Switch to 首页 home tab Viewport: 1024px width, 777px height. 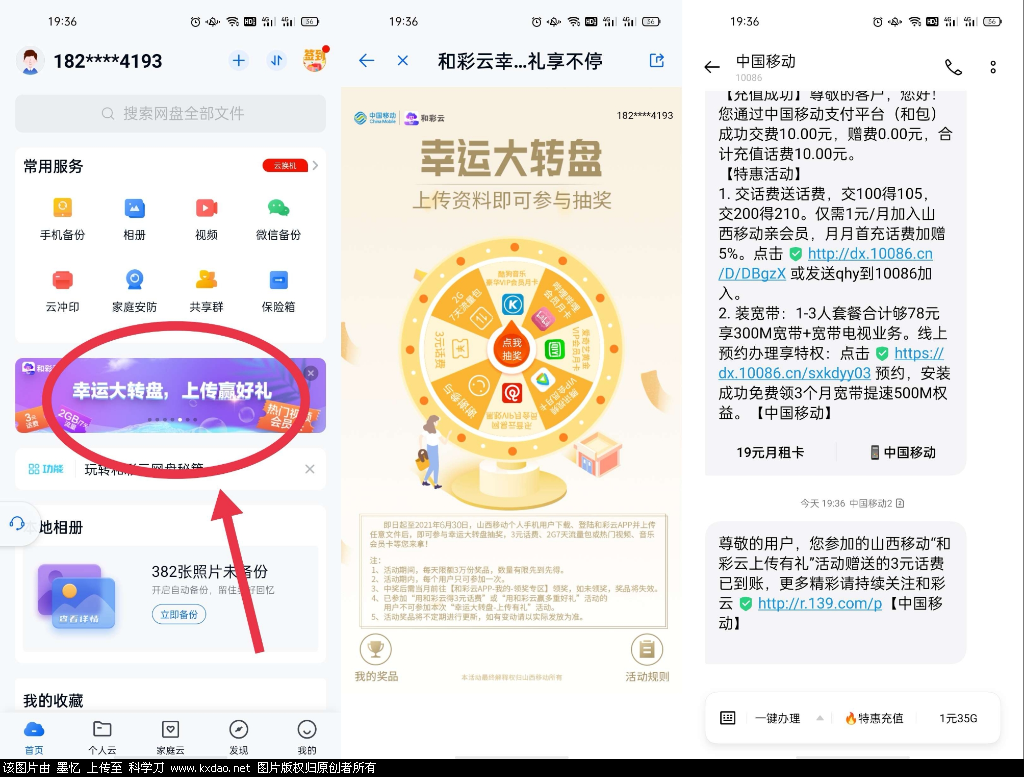(34, 737)
